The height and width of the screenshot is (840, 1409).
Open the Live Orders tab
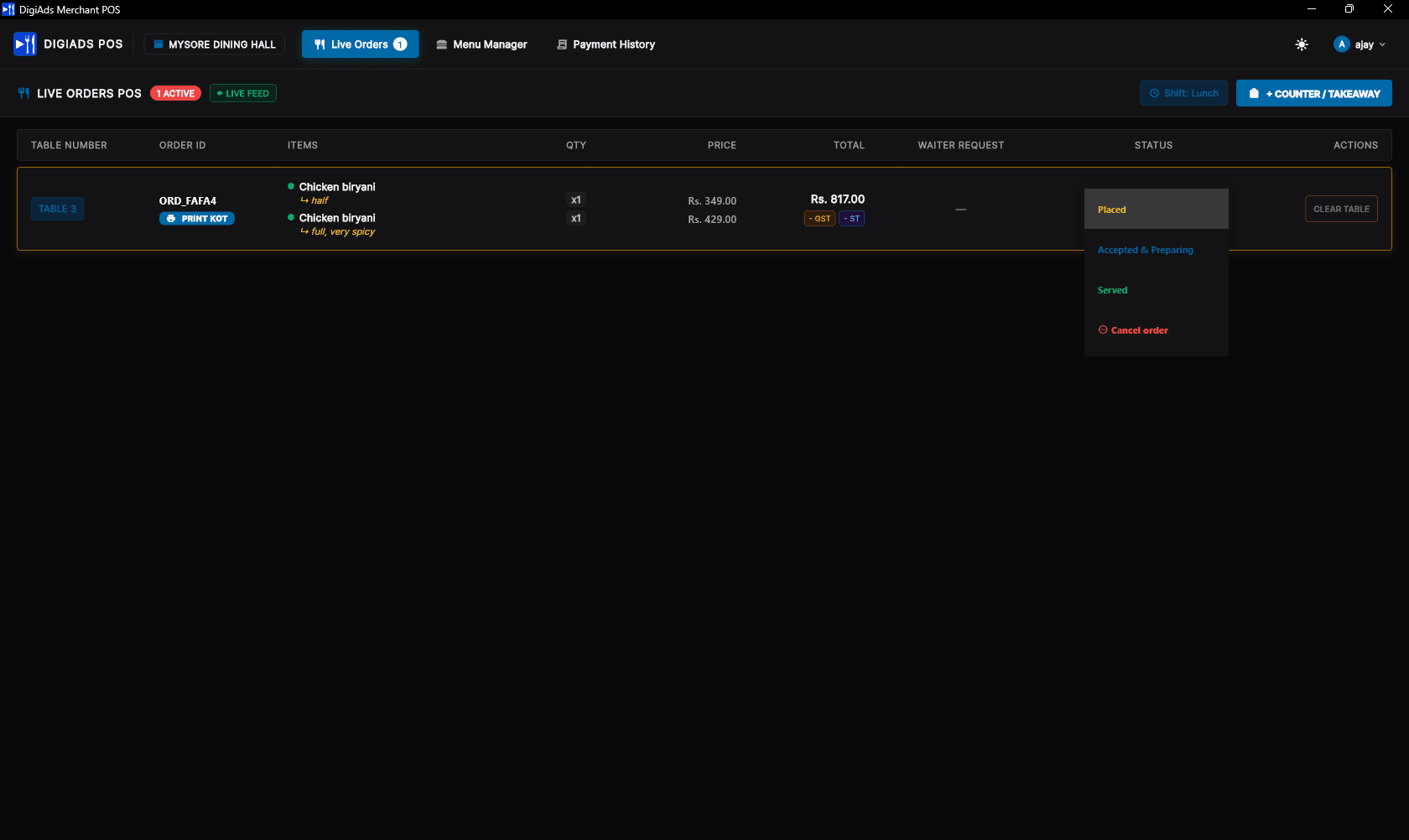(360, 44)
